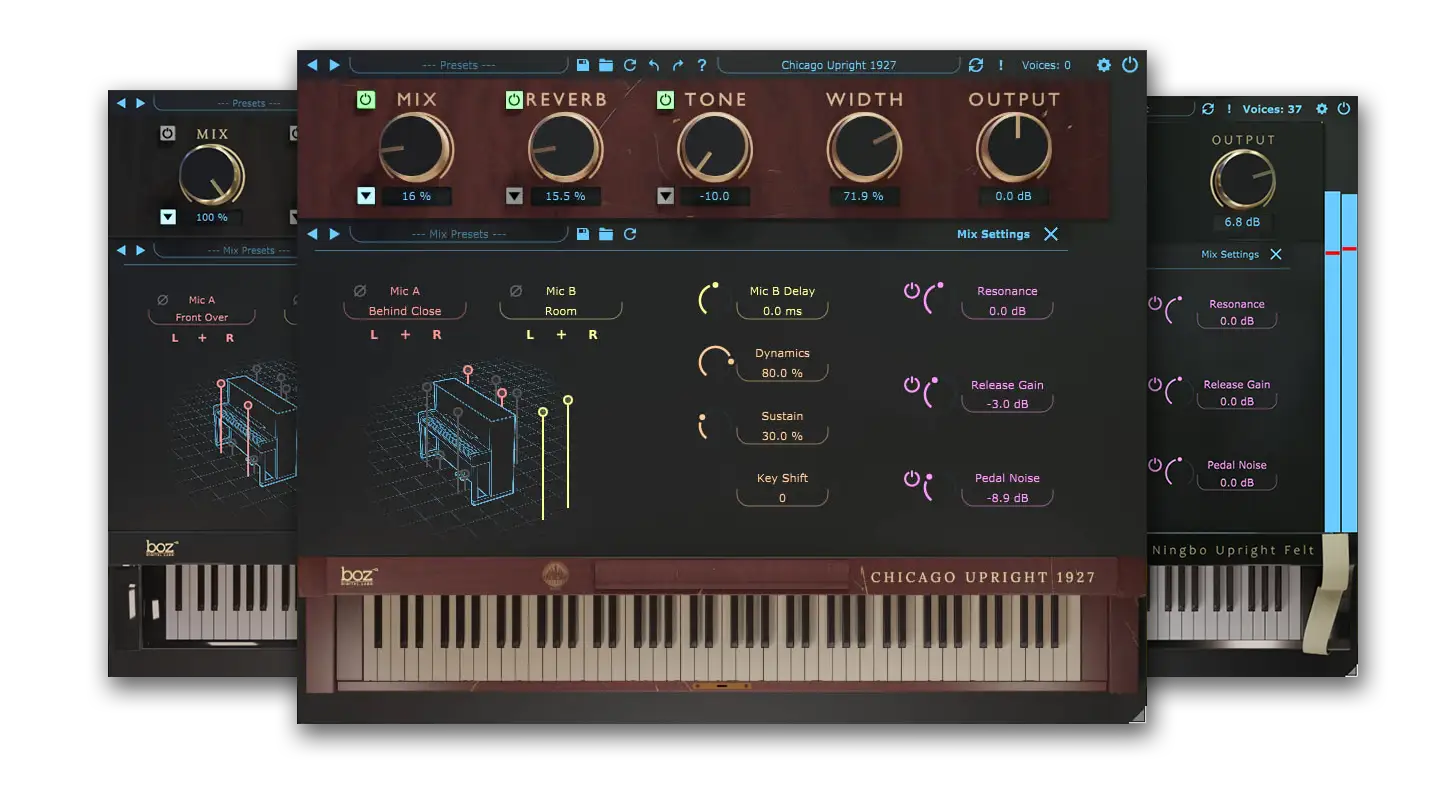Select the Mic B R channel button
Viewport: 1444px width, 788px height.
593,335
